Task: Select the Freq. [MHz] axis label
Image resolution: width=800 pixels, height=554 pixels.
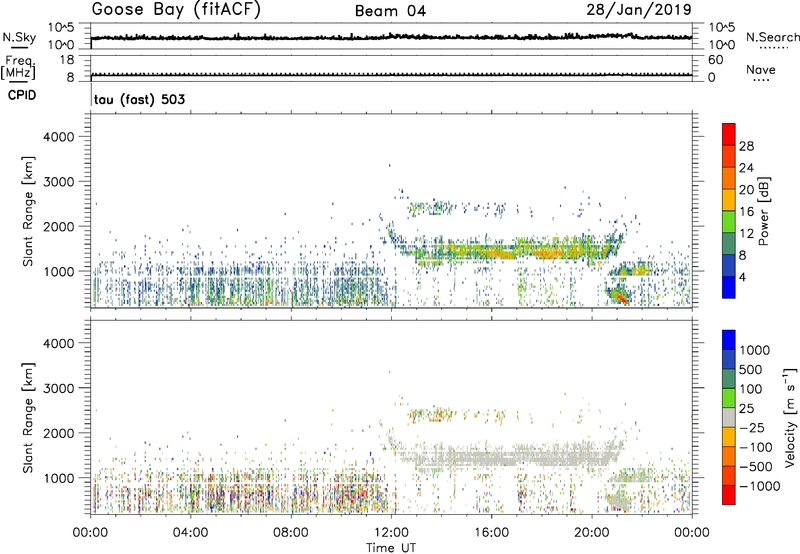Action: [x=18, y=68]
